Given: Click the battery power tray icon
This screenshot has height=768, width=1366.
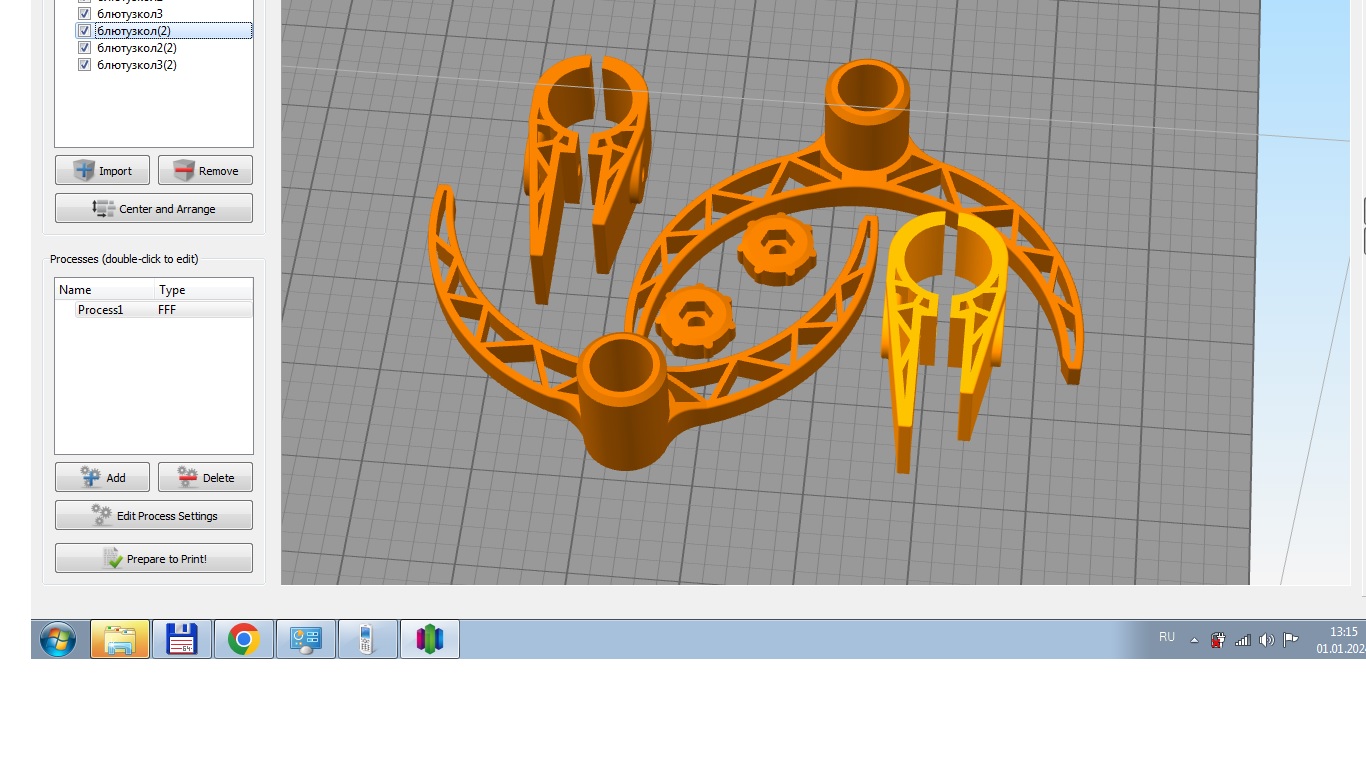Looking at the screenshot, I should pos(1218,640).
